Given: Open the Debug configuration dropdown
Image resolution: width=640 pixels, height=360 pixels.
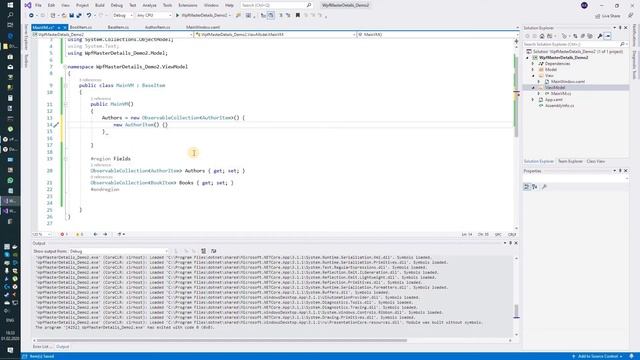Looking at the screenshot, I should click(123, 16).
